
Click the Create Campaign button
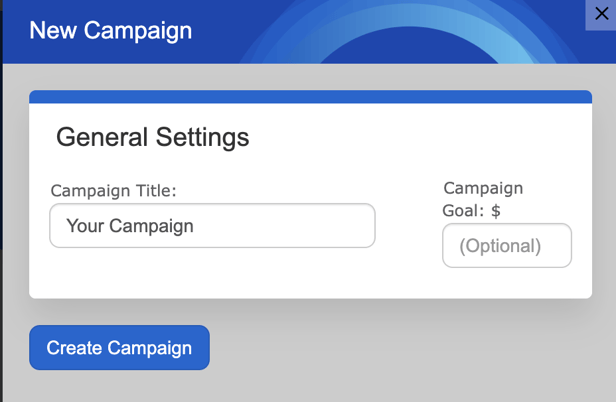[x=119, y=347]
